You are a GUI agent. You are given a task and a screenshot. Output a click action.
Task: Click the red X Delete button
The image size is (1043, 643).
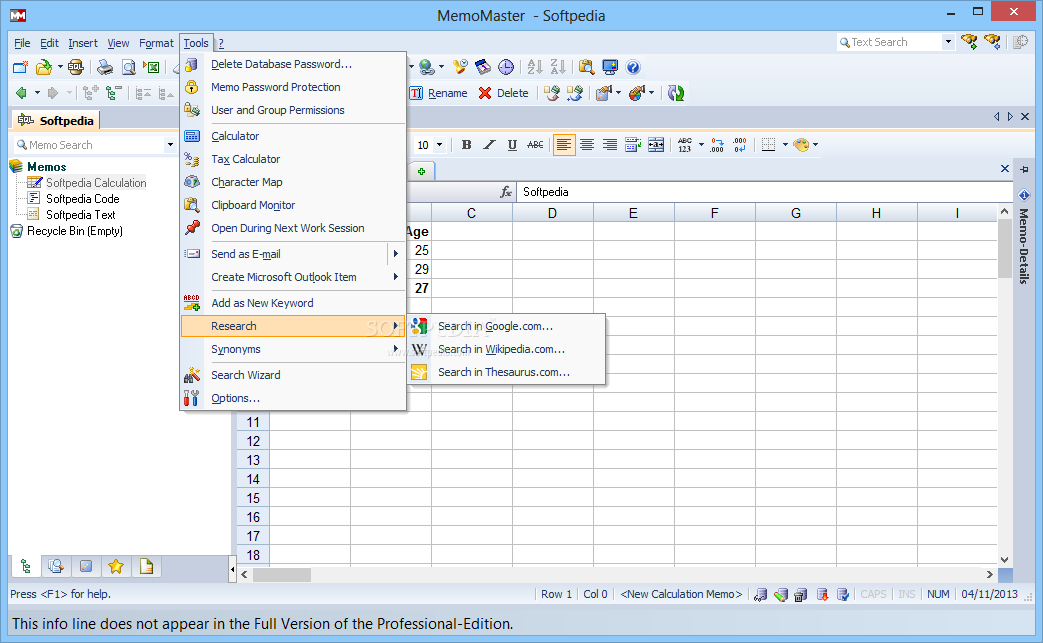click(504, 93)
